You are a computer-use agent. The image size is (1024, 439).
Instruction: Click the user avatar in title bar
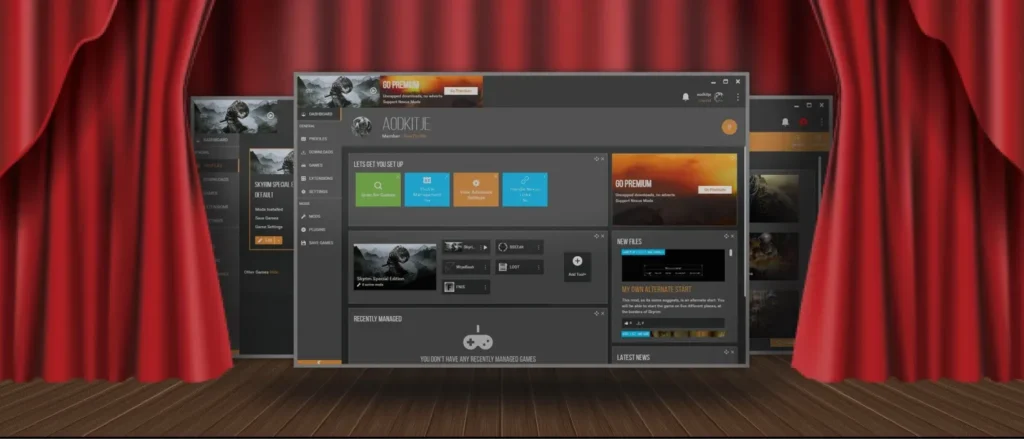(718, 97)
